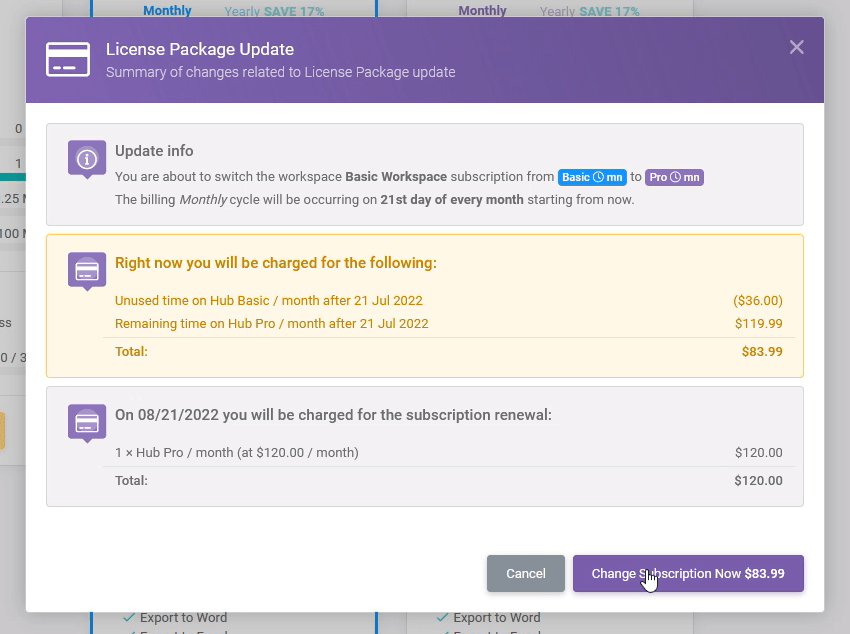The width and height of the screenshot is (850, 634).
Task: Click the credit card icon in dialog header
Action: tap(68, 59)
